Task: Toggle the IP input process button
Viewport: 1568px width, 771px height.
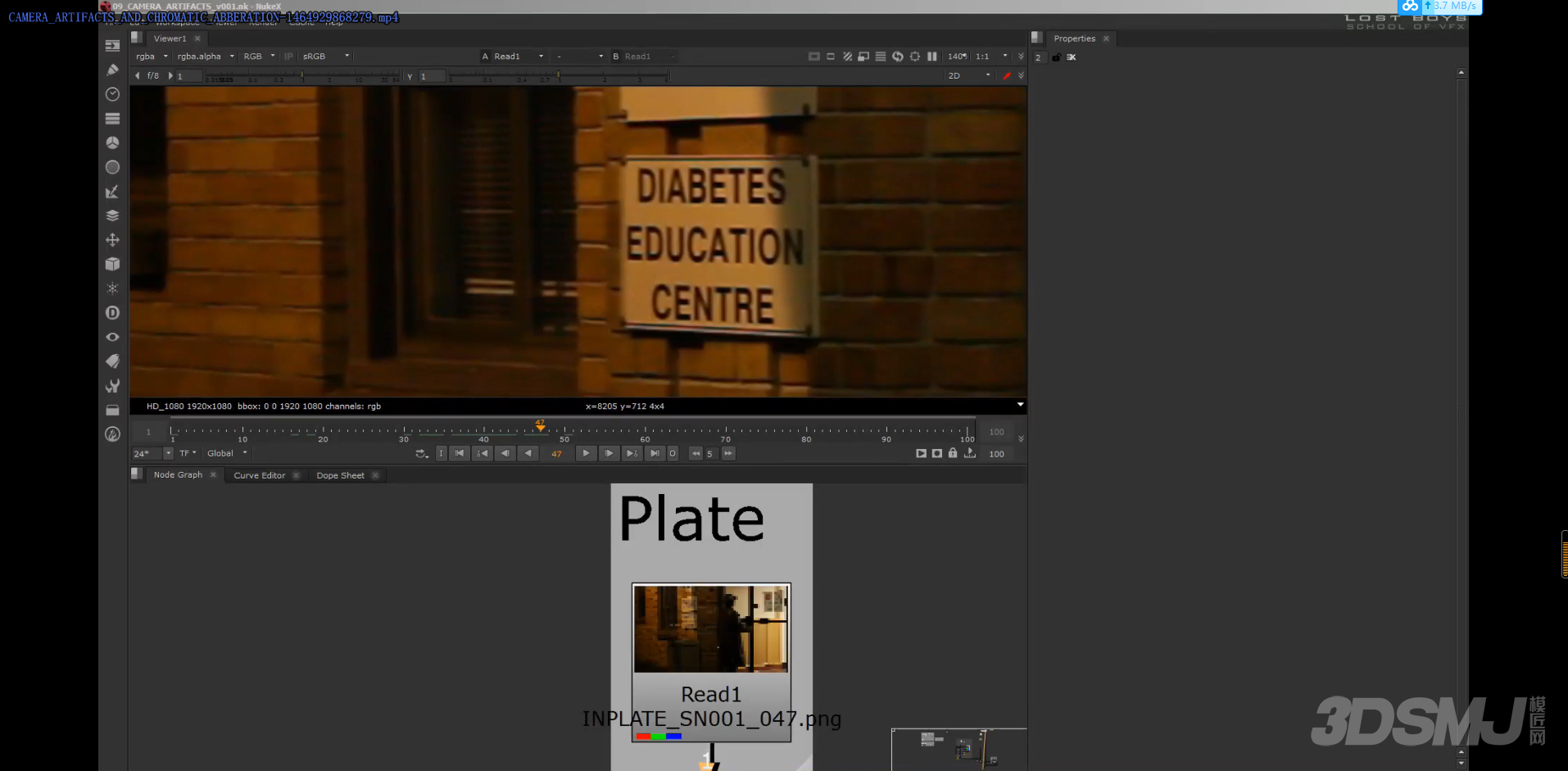Action: pos(288,57)
